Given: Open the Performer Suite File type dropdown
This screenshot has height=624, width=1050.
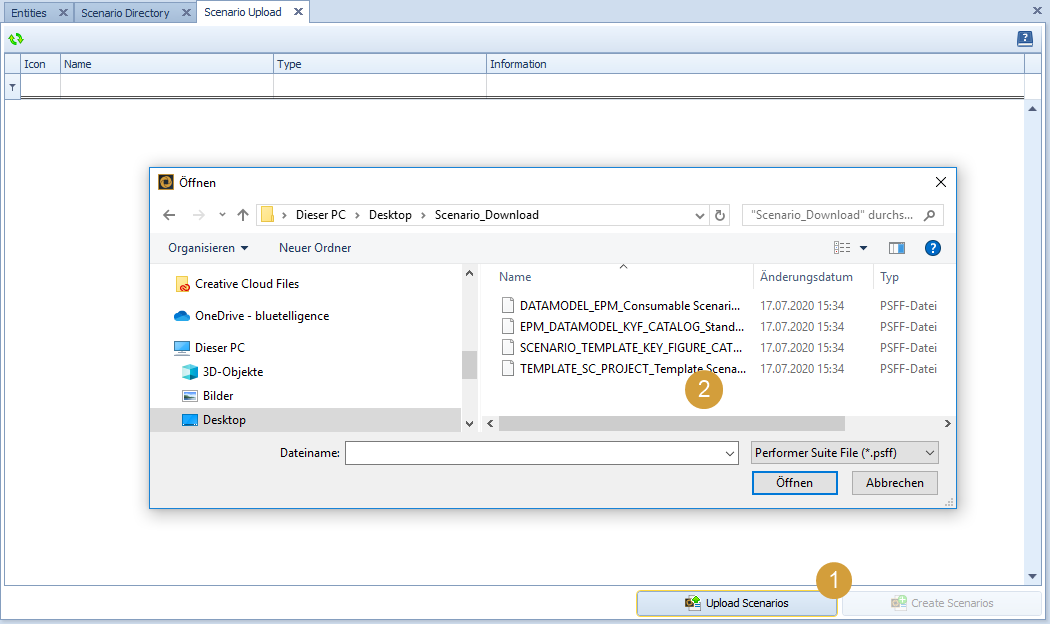Looking at the screenshot, I should [x=844, y=452].
